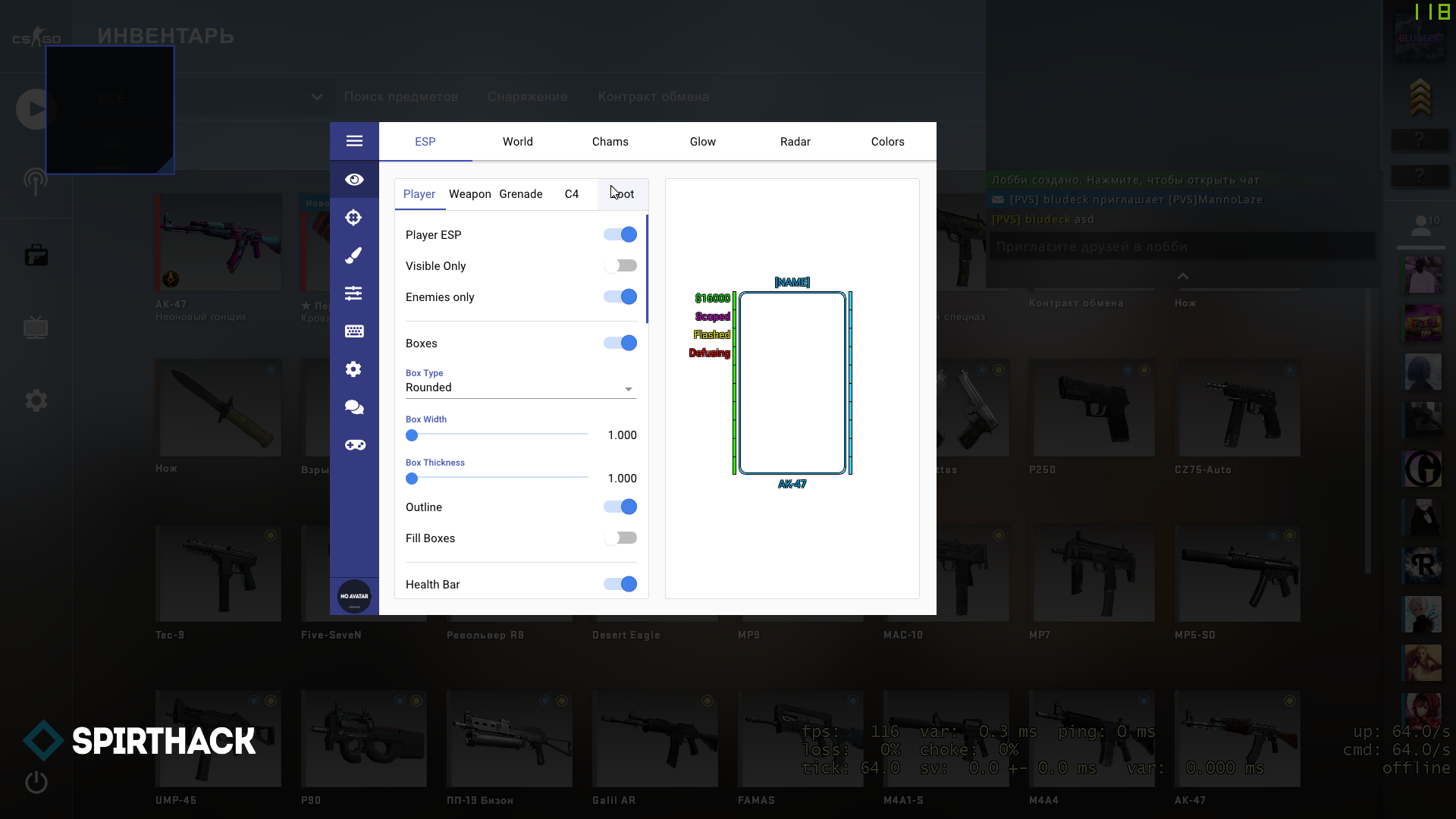Open Контракт обмена inventory tab
Image resolution: width=1456 pixels, height=819 pixels.
tap(654, 97)
